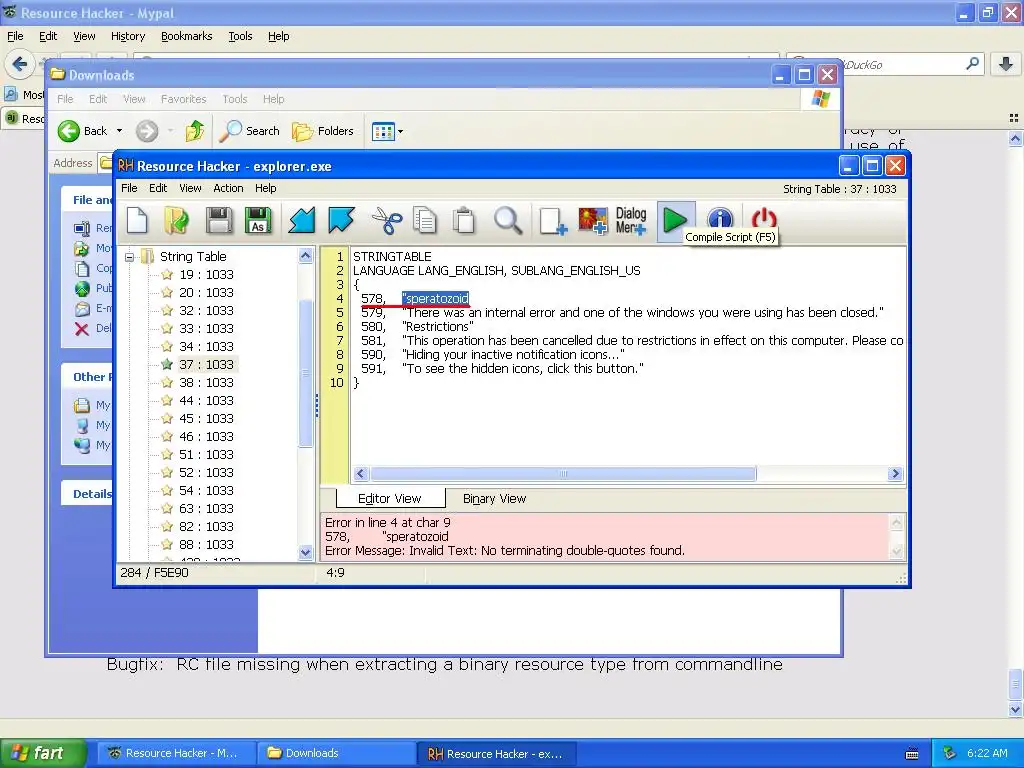Open the History menu in Mypal browser
The image size is (1024, 768).
click(x=128, y=36)
